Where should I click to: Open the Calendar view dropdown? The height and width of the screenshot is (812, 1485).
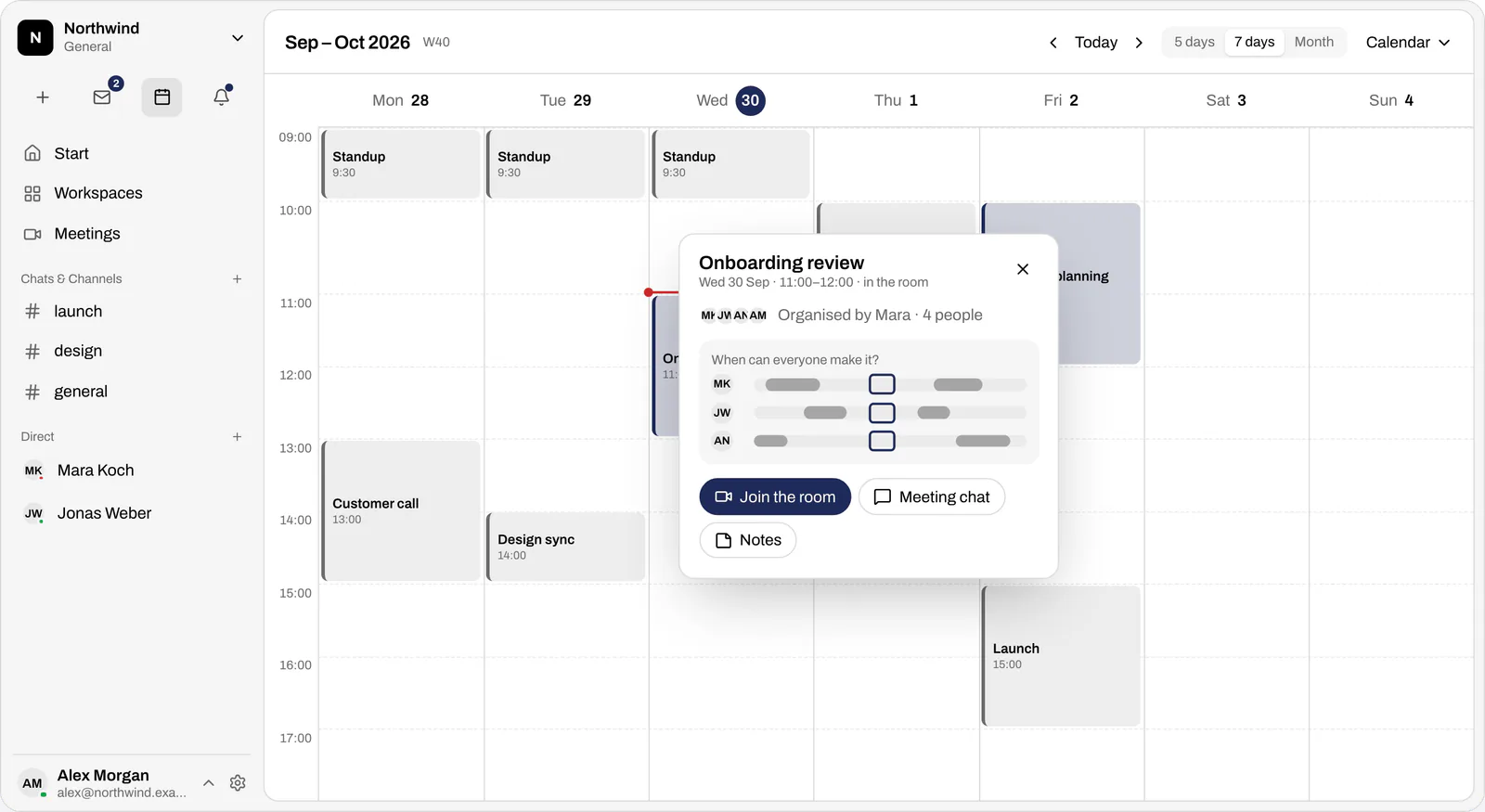[1408, 43]
